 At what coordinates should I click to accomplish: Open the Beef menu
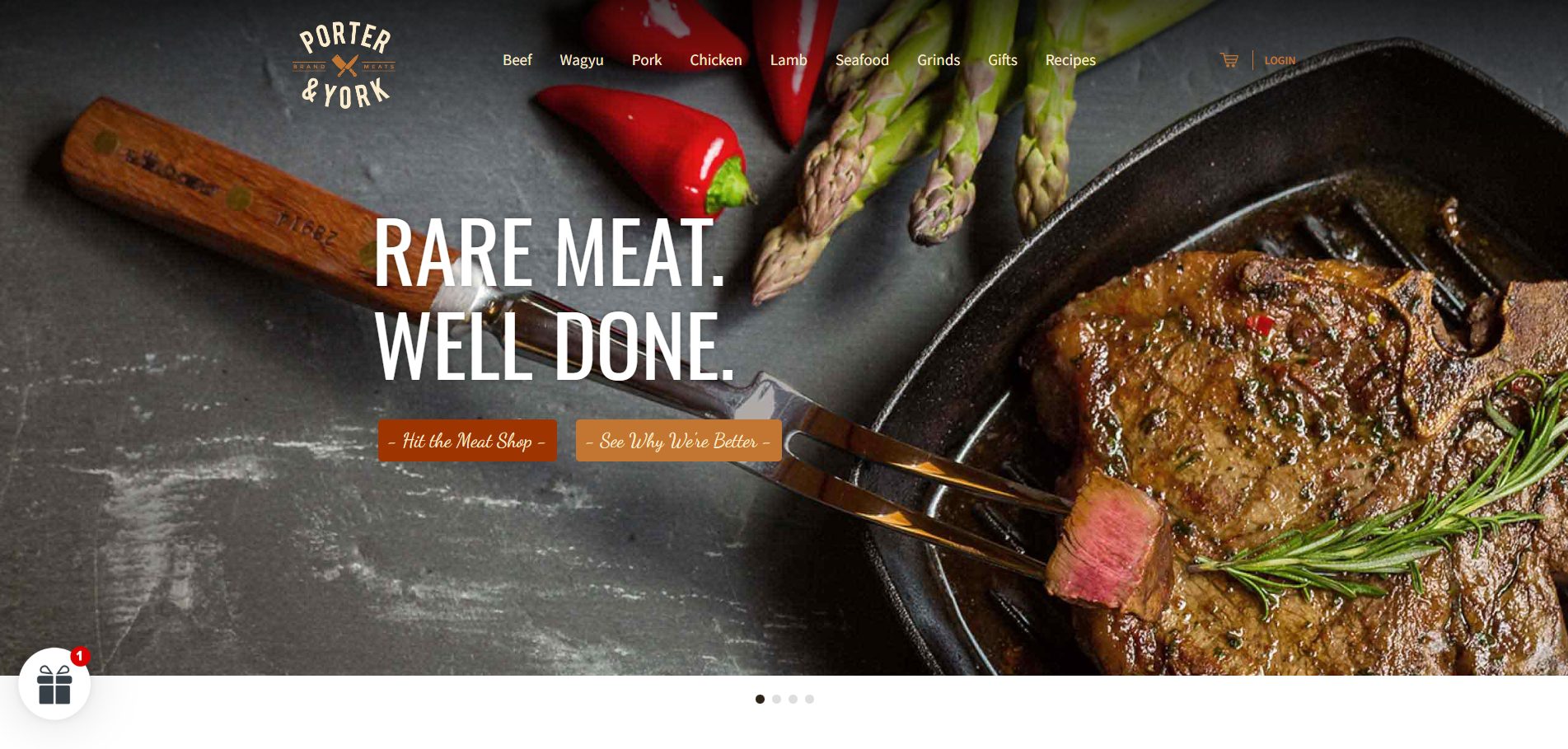[517, 60]
